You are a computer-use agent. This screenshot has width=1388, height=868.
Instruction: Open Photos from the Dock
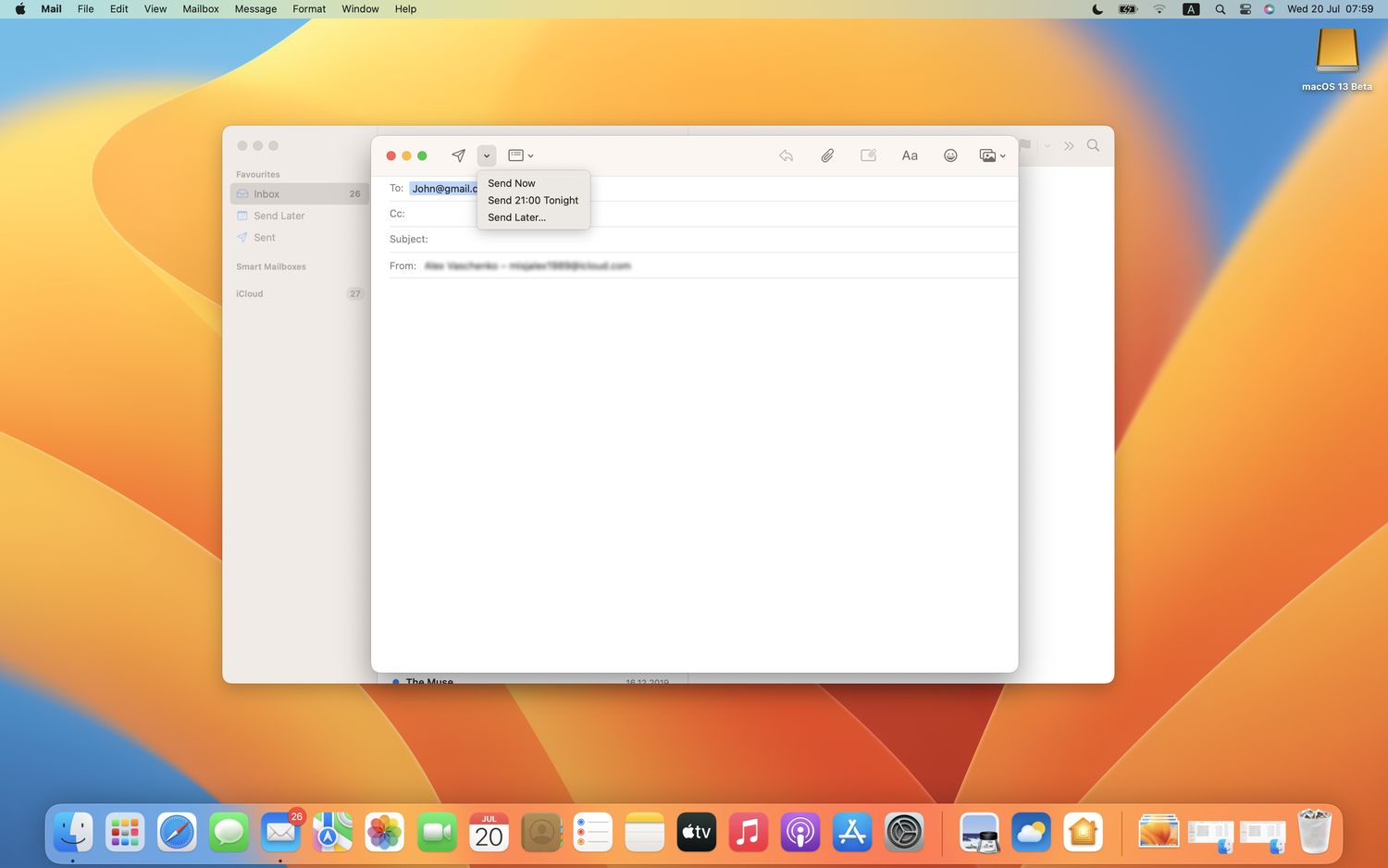(x=384, y=832)
